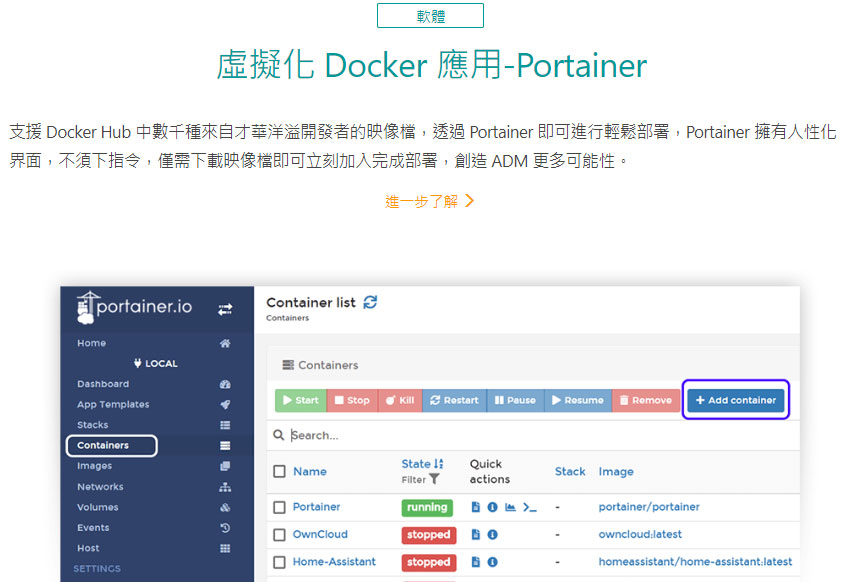
Task: Open Host in the sidebar
Action: tap(88, 549)
